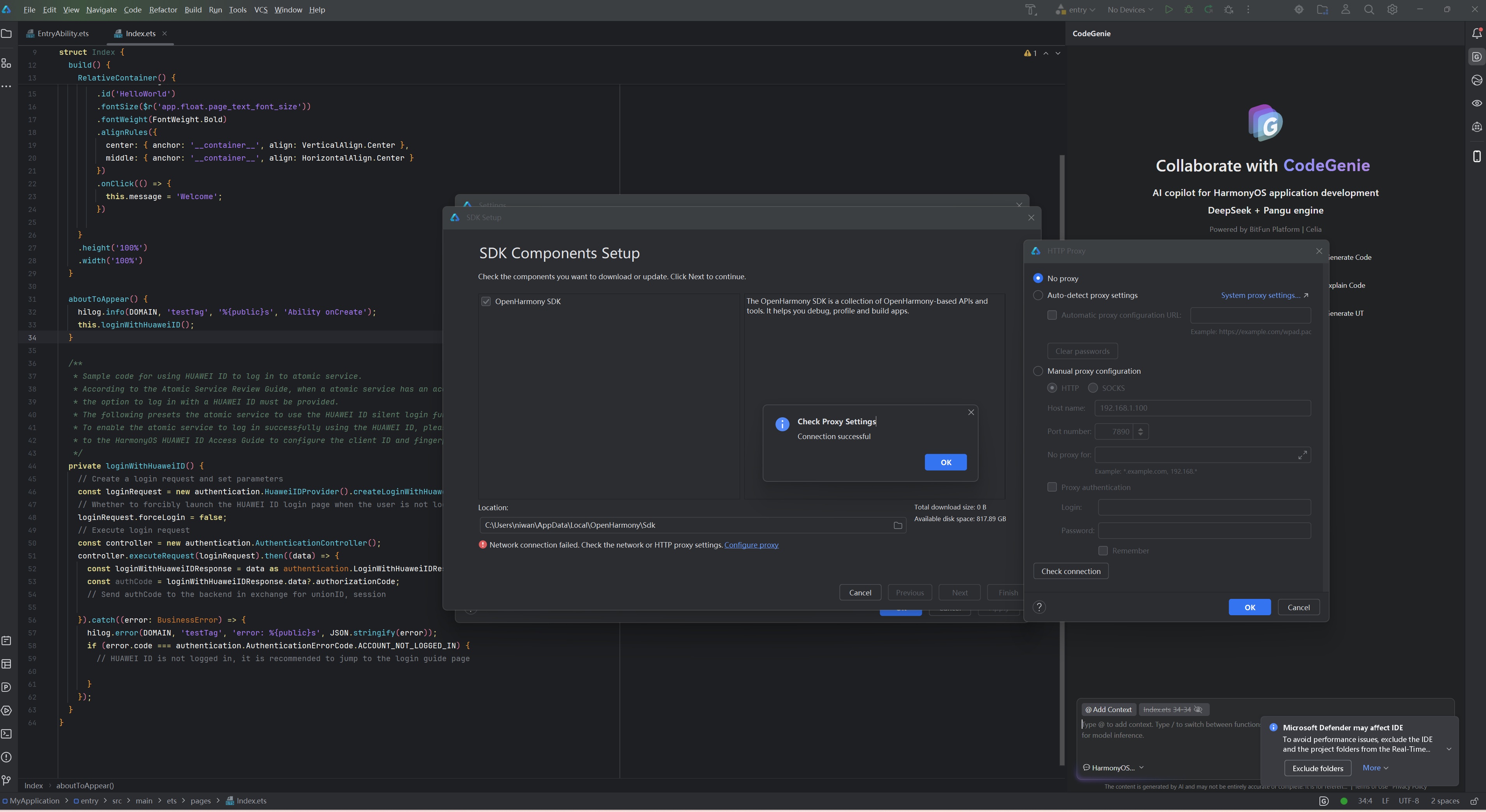Click the Git branch icon in left sidebar
This screenshot has height=812, width=1486.
[7, 780]
